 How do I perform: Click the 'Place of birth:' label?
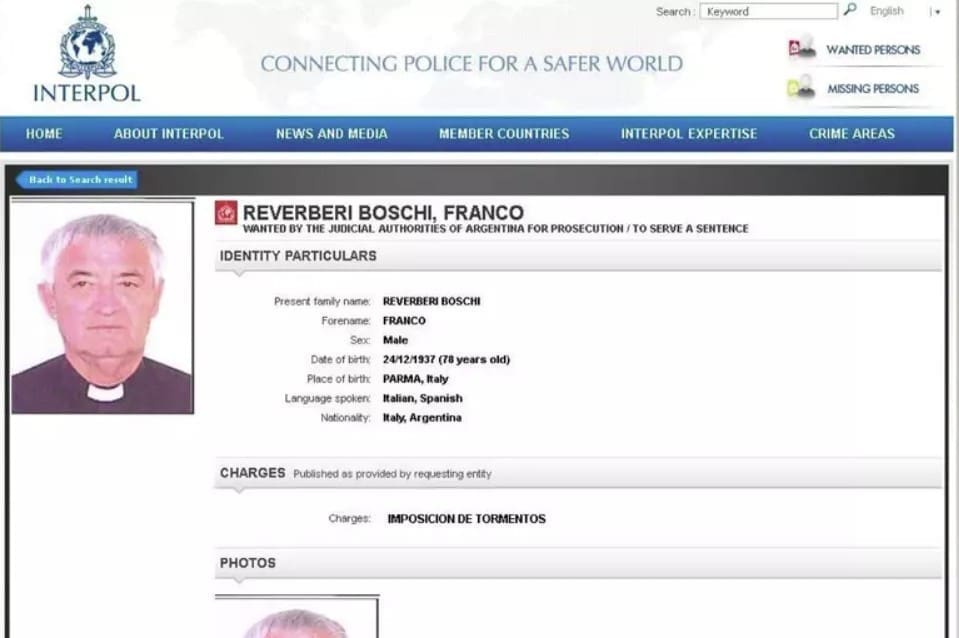coord(338,379)
